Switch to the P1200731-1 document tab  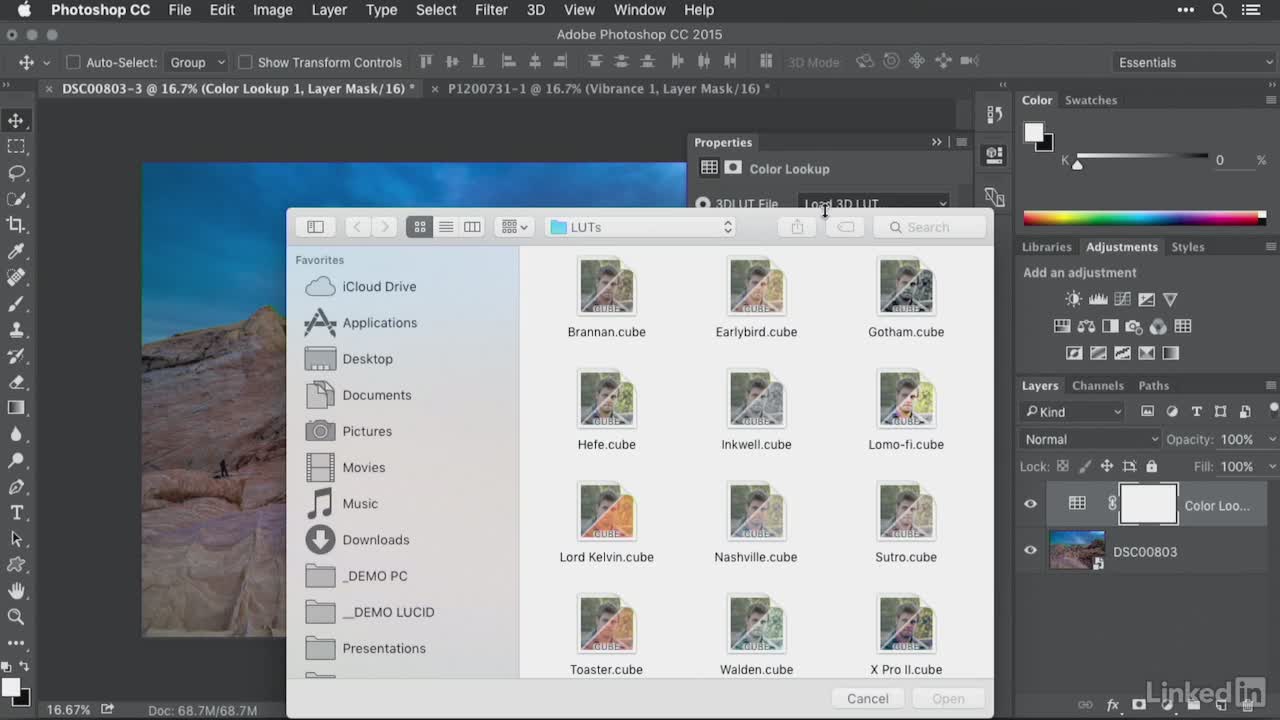pos(608,88)
